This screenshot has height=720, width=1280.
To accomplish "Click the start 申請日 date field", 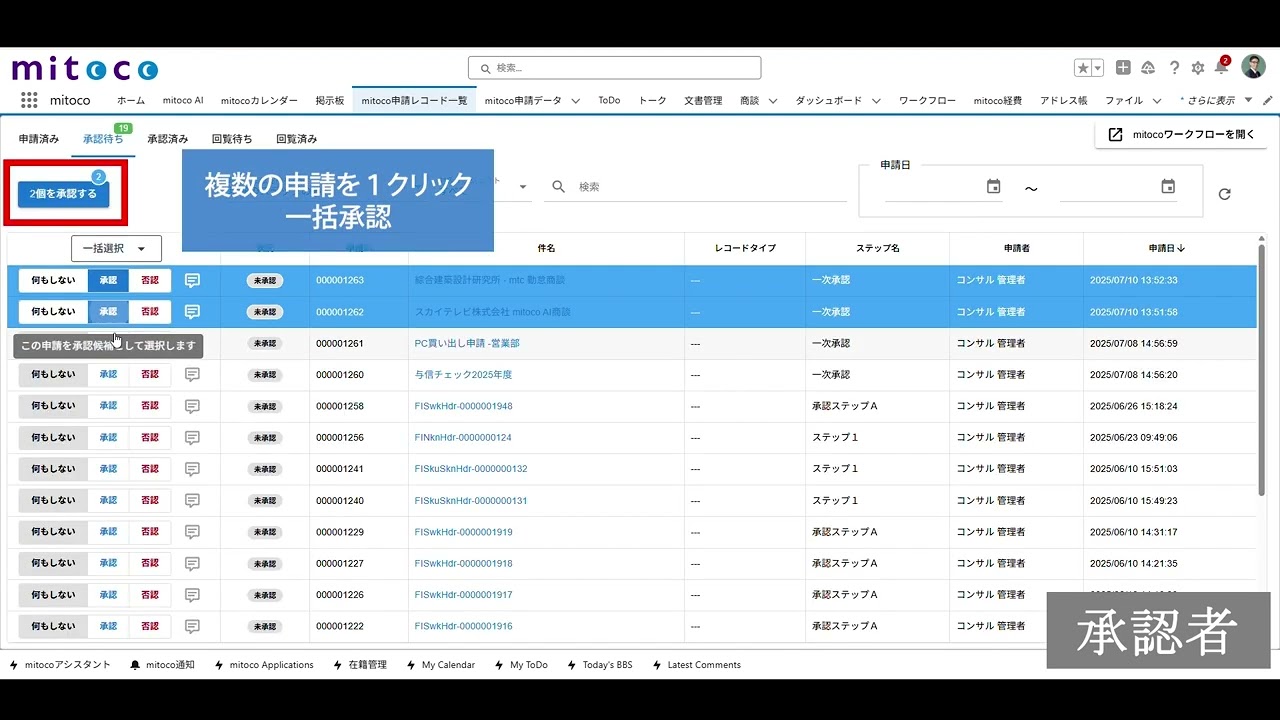I will click(934, 187).
